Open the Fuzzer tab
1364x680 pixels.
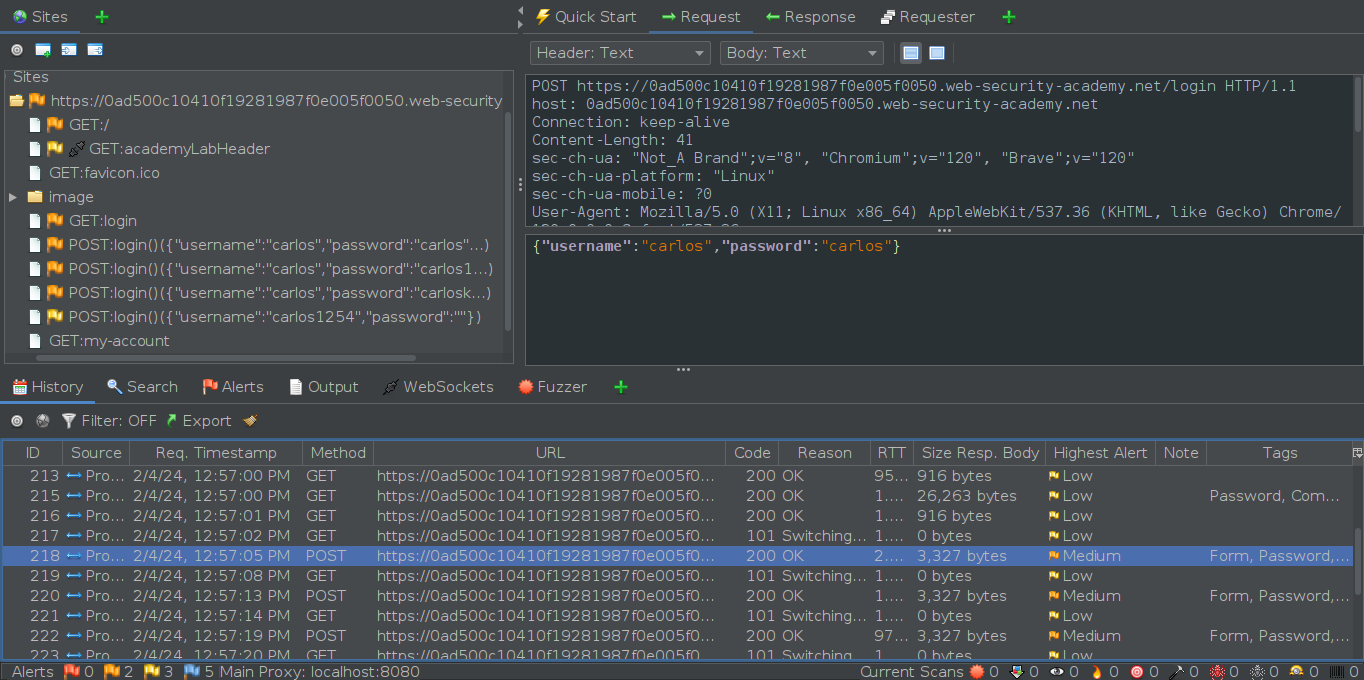click(552, 387)
